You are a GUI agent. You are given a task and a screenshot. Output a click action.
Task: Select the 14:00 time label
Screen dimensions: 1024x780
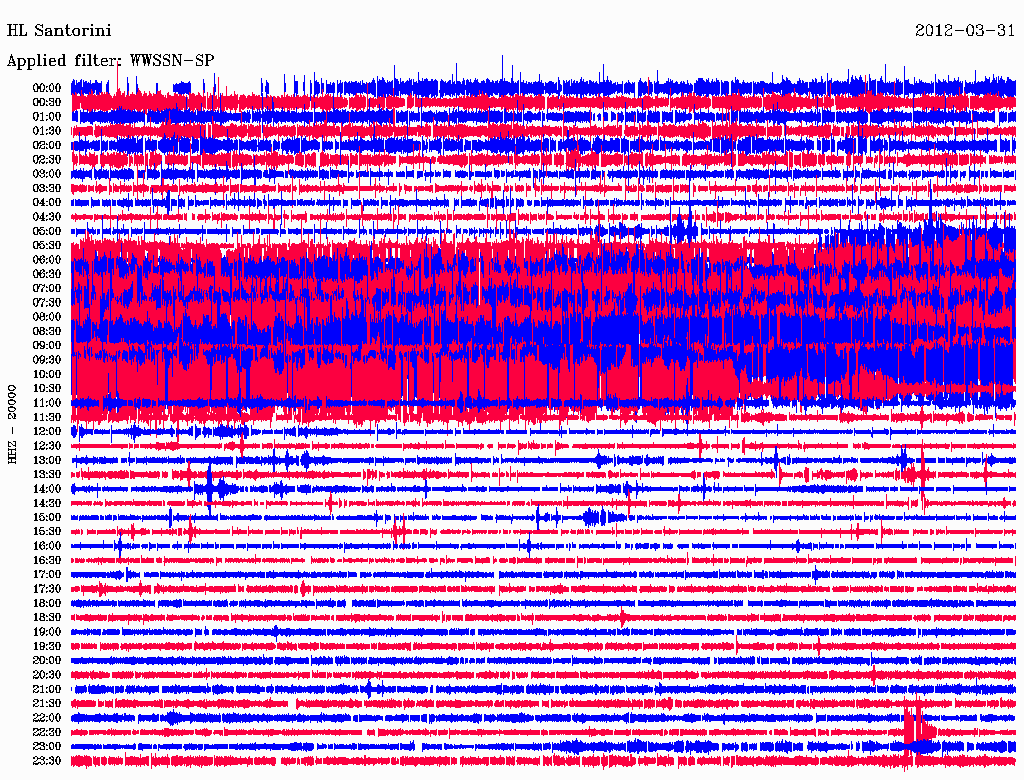(x=47, y=489)
